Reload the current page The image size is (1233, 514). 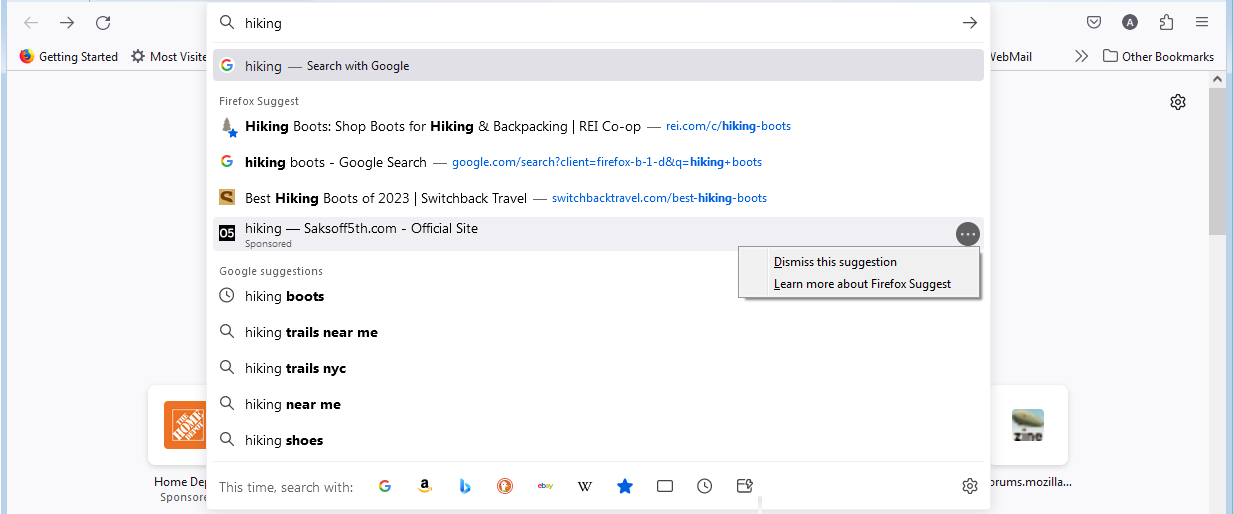coord(103,23)
